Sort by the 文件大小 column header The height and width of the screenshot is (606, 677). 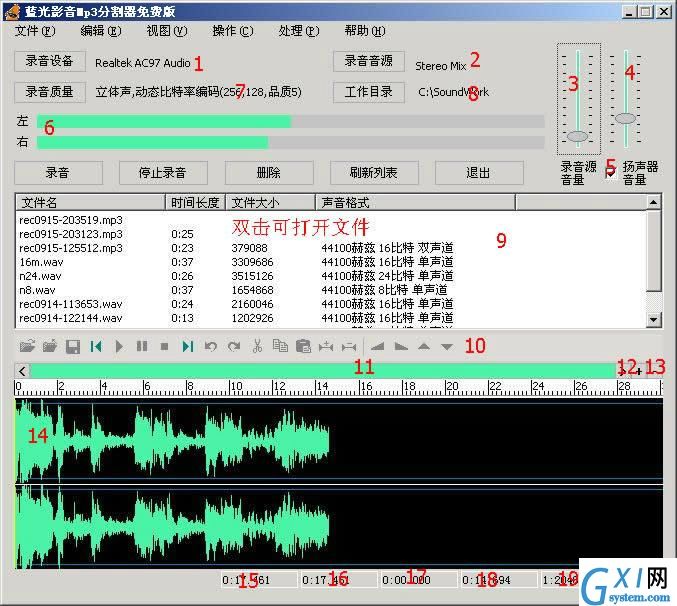click(x=270, y=202)
